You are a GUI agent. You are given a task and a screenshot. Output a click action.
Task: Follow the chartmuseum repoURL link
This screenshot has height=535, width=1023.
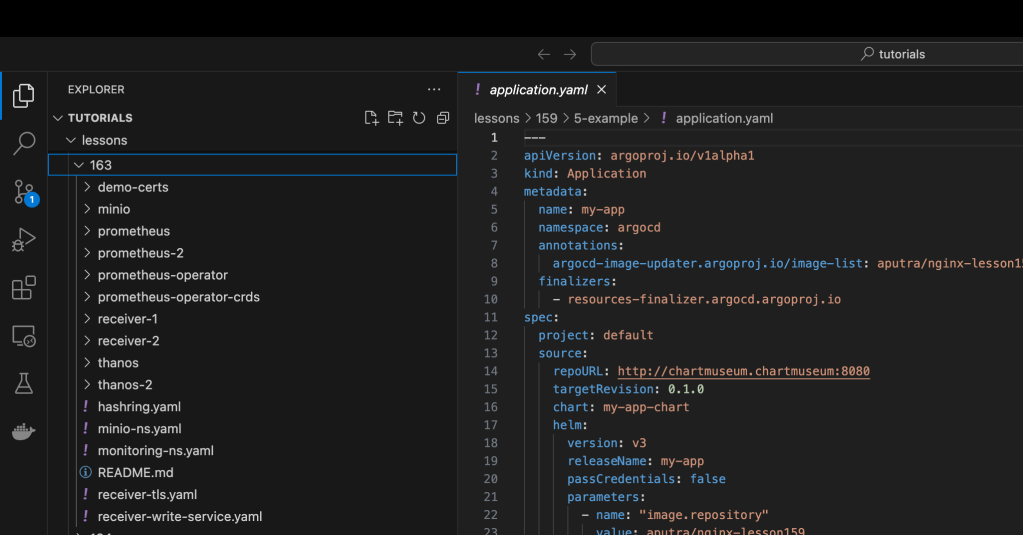pyautogui.click(x=743, y=371)
